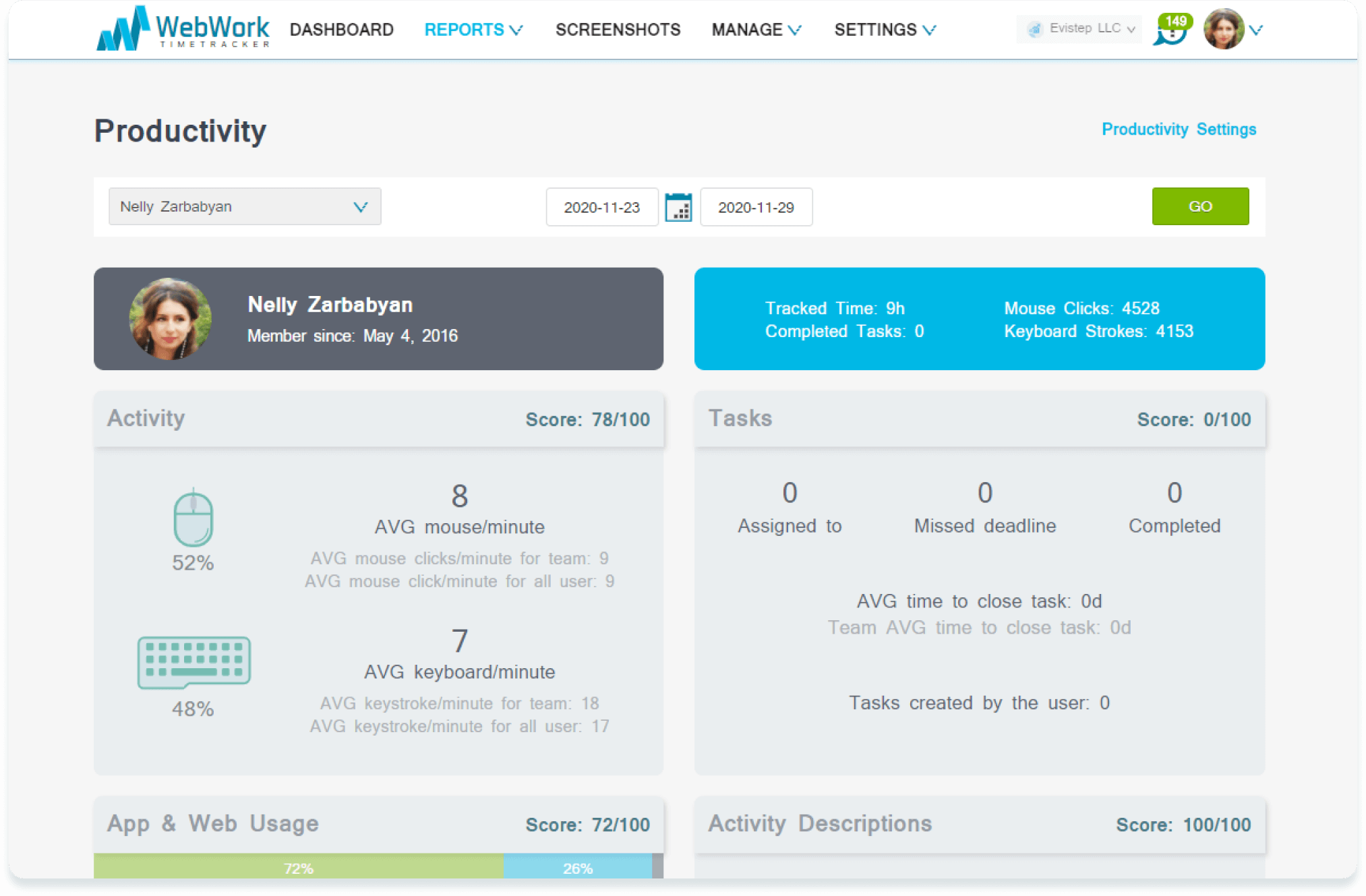Click the AVG keyboard/minute value 7
The height and width of the screenshot is (896, 1366).
coord(459,640)
